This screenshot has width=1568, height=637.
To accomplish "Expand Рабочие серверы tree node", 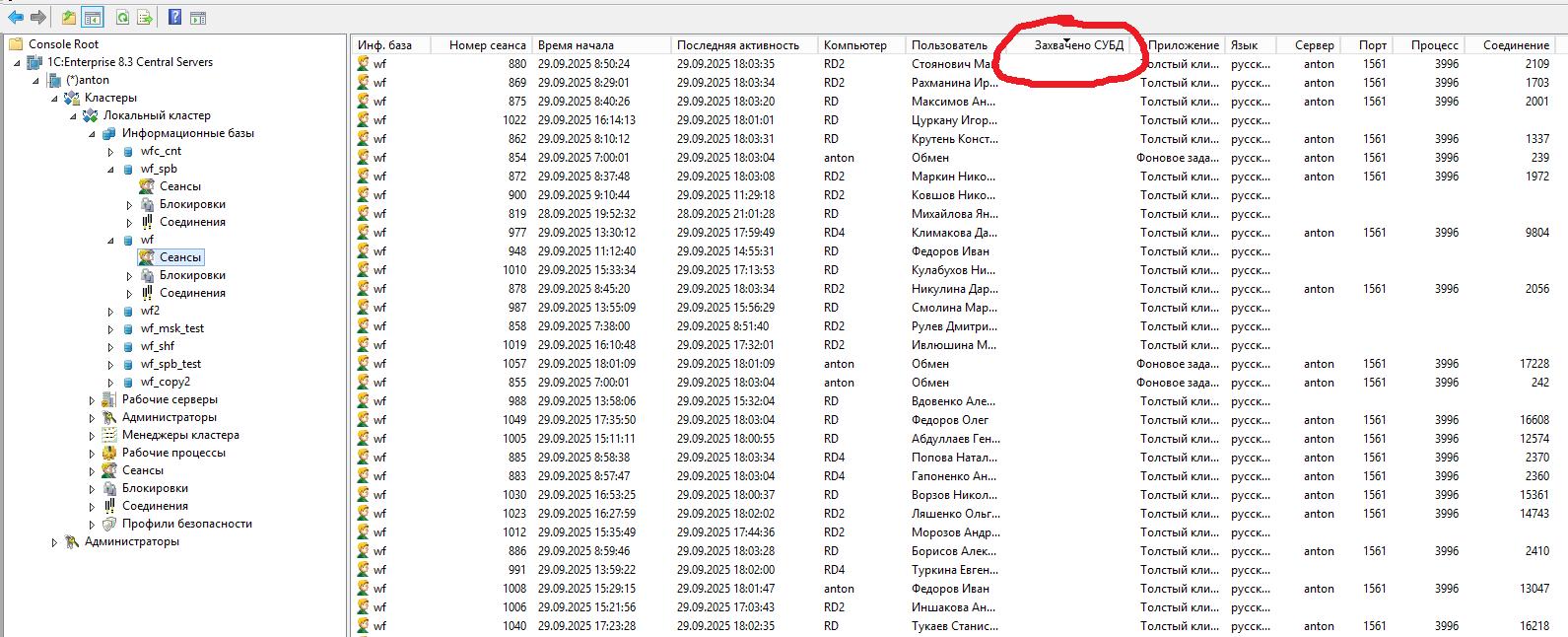I will tap(92, 400).
